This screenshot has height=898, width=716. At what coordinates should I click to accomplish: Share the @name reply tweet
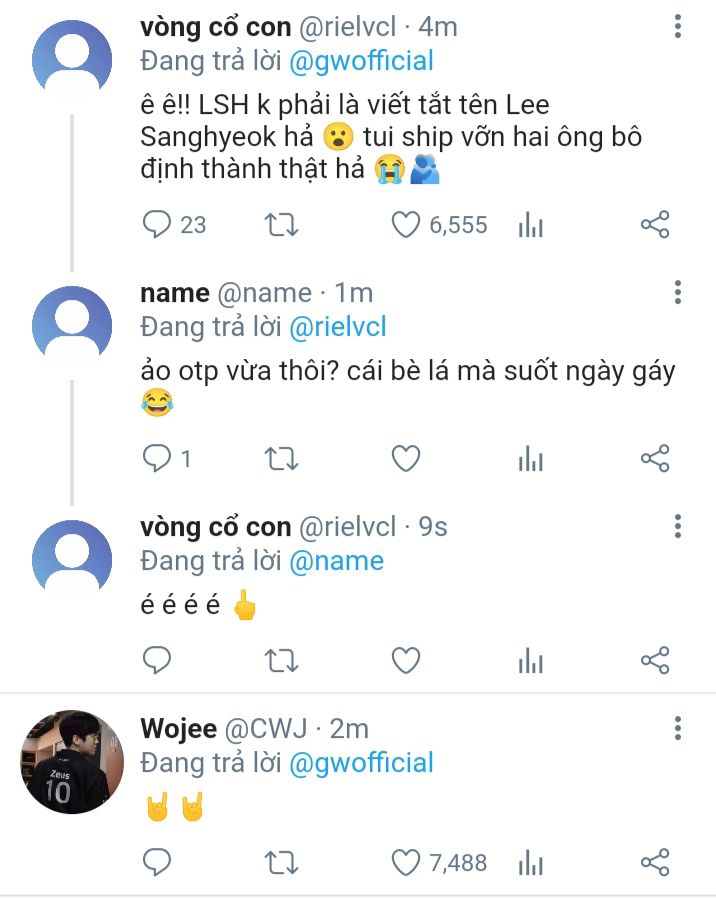coord(655,458)
